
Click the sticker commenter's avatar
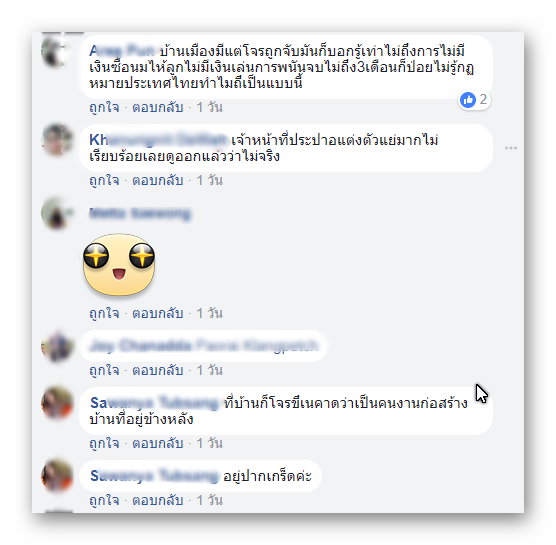57,213
